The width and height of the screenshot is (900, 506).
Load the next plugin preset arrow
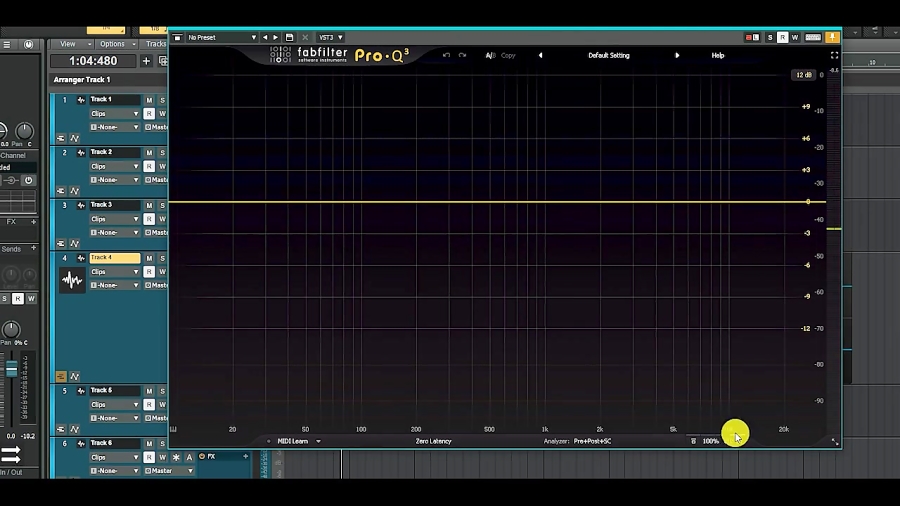pyautogui.click(x=276, y=37)
